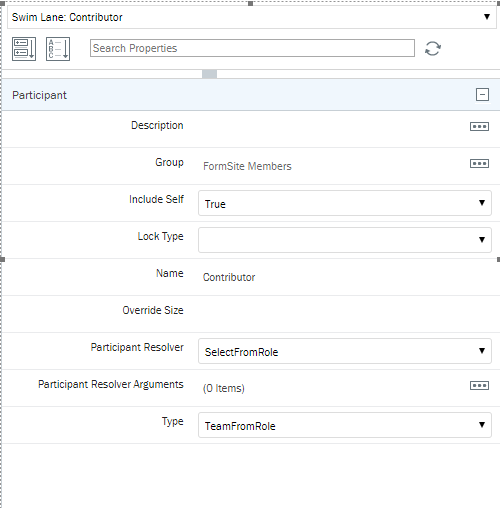This screenshot has height=510, width=500.
Task: Click the Name value Contributor
Action: click(229, 277)
